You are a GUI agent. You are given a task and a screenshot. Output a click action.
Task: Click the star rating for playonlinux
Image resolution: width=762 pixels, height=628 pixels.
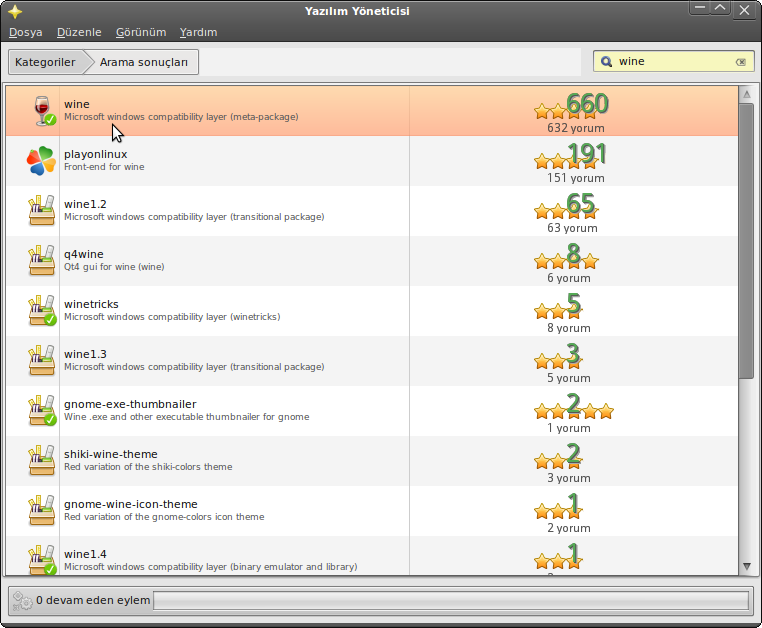click(x=566, y=161)
